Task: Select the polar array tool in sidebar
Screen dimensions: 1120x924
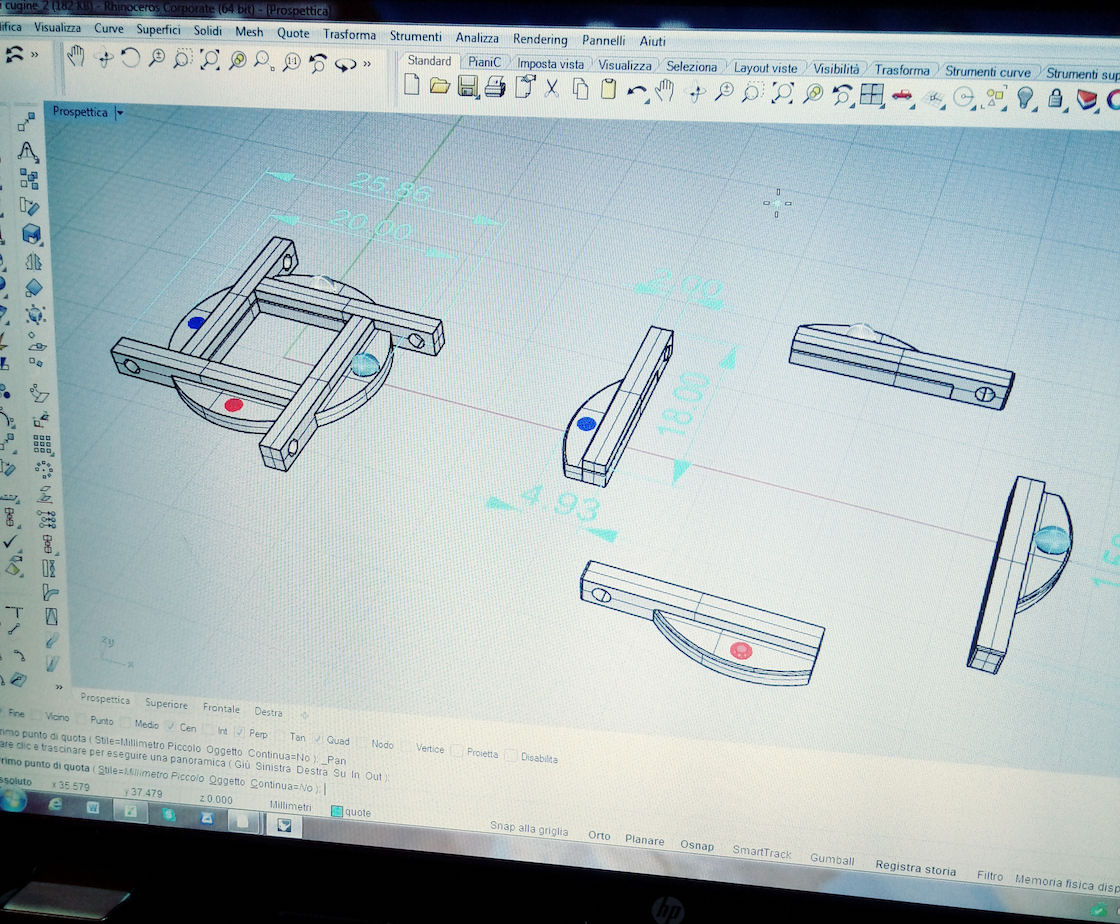Action: point(44,469)
